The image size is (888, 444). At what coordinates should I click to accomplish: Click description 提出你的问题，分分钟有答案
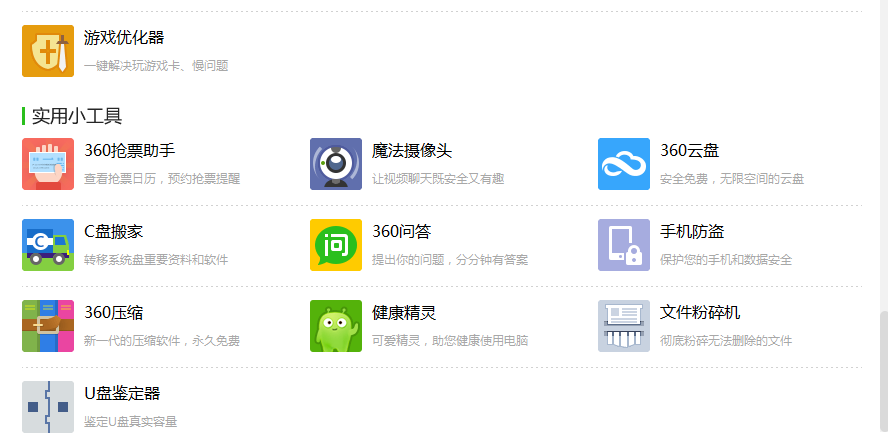click(450, 260)
